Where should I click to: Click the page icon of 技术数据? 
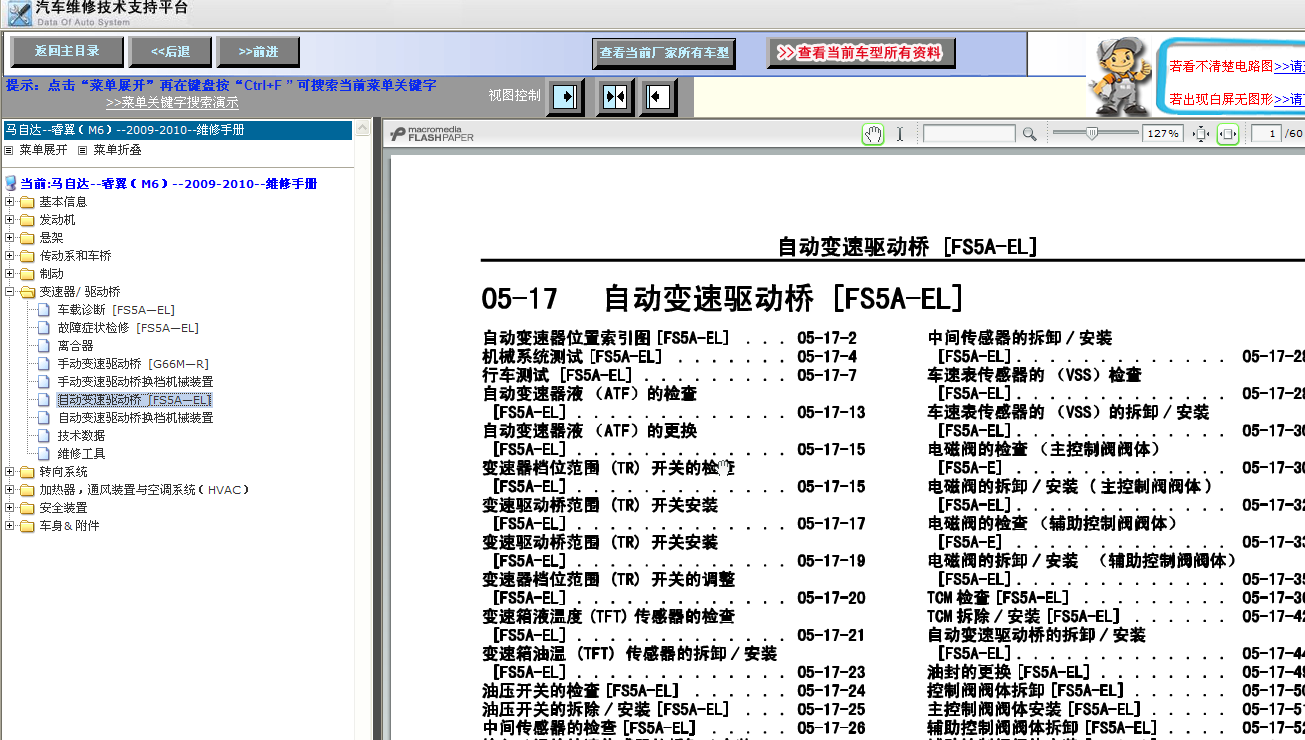[43, 436]
